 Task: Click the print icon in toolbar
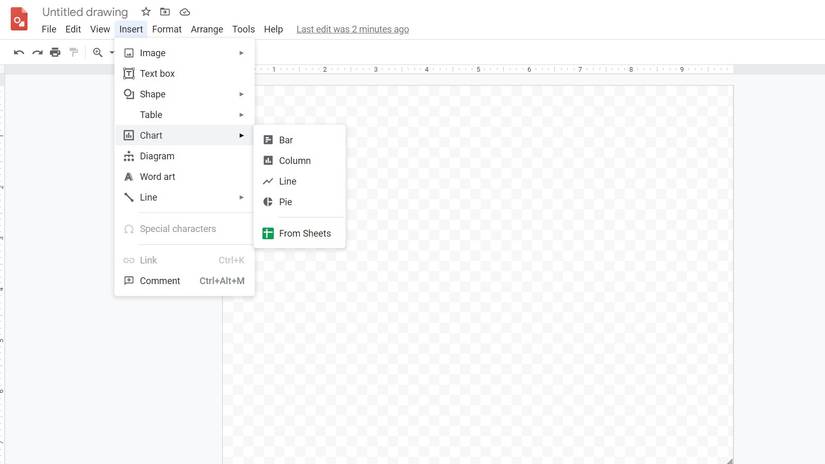pyautogui.click(x=55, y=52)
